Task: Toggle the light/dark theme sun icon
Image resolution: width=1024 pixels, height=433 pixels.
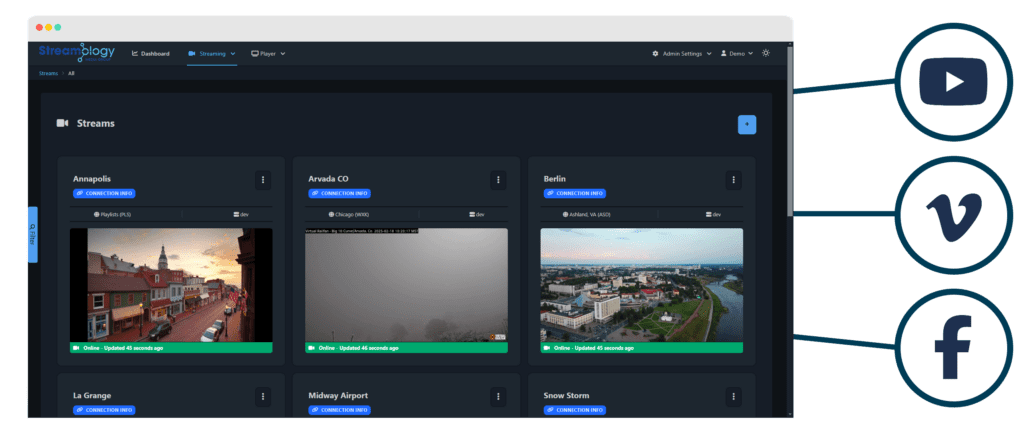Action: point(766,53)
